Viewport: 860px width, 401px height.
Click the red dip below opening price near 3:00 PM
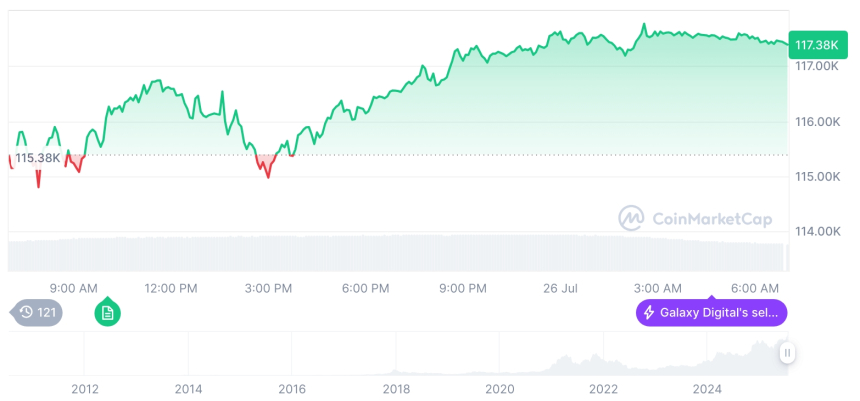(x=266, y=166)
